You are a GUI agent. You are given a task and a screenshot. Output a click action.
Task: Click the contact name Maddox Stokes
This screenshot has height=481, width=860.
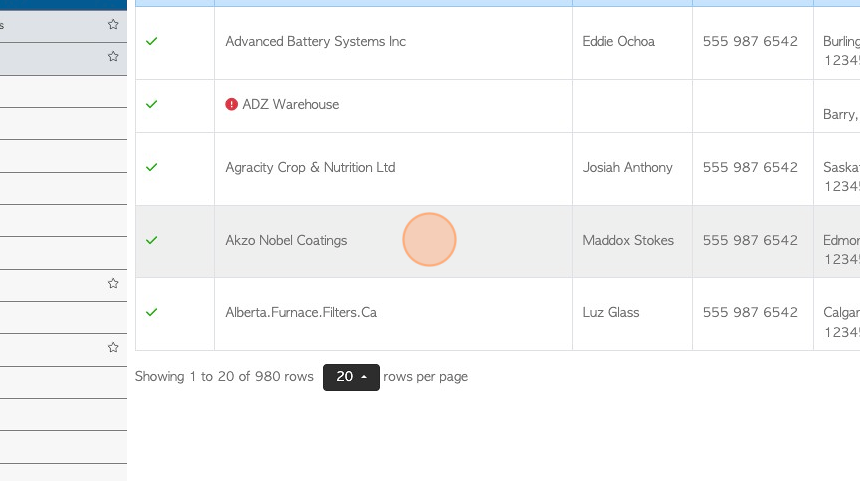(627, 240)
